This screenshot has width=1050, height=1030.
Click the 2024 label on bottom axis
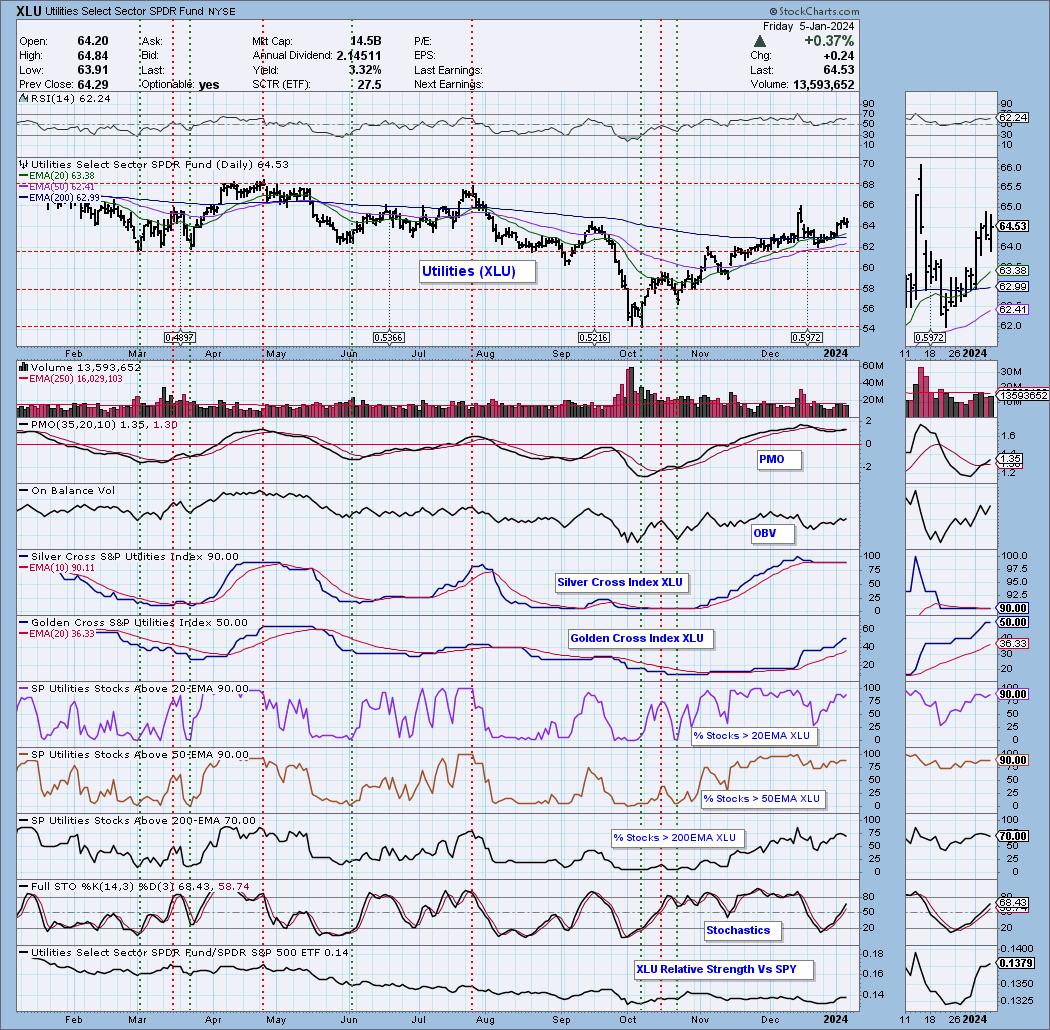pyautogui.click(x=836, y=1019)
